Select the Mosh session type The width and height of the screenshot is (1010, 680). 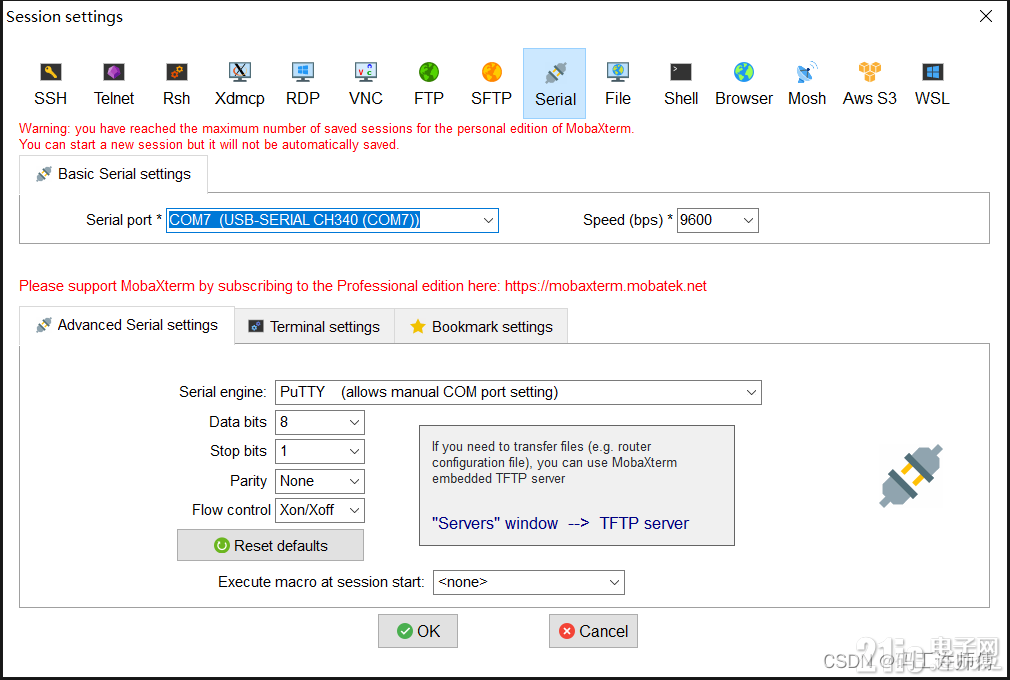pos(806,84)
